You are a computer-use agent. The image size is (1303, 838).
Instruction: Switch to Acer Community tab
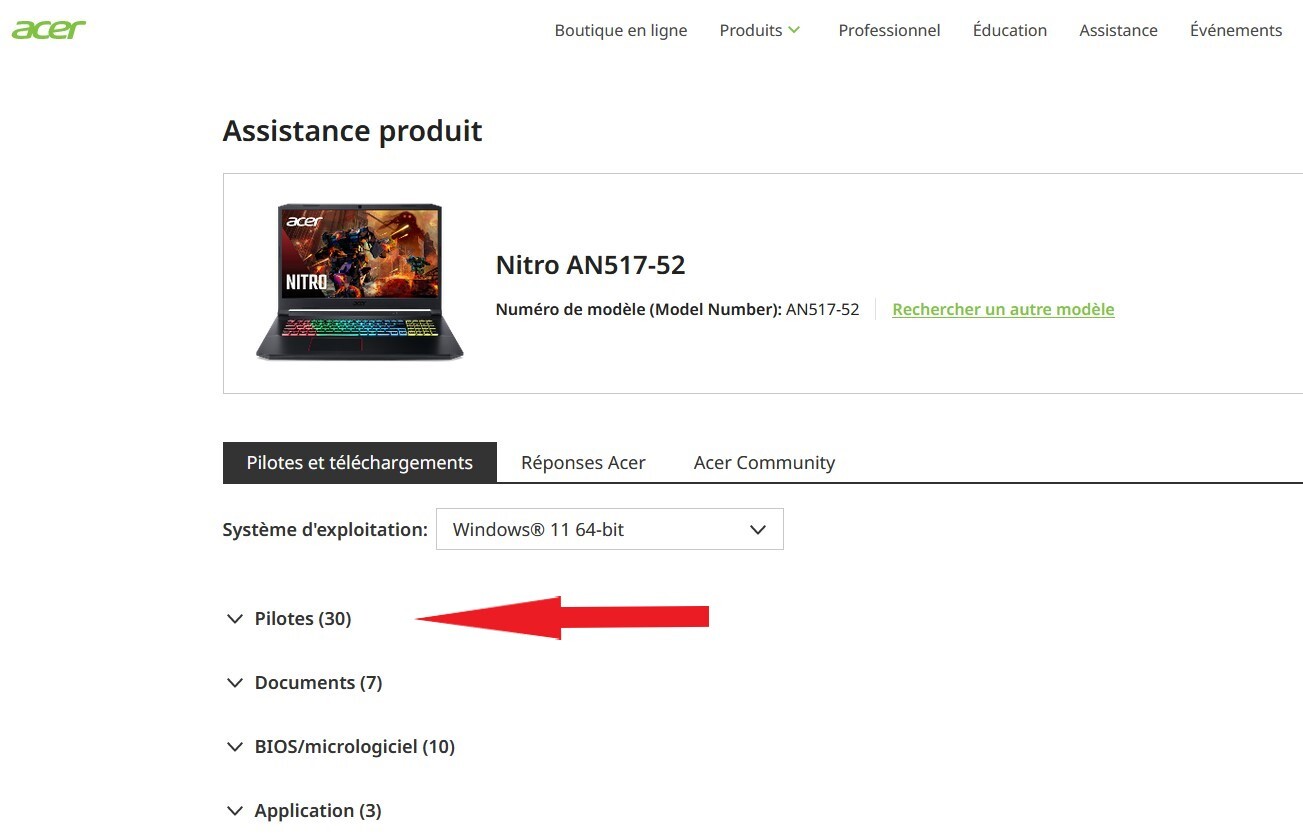point(764,463)
